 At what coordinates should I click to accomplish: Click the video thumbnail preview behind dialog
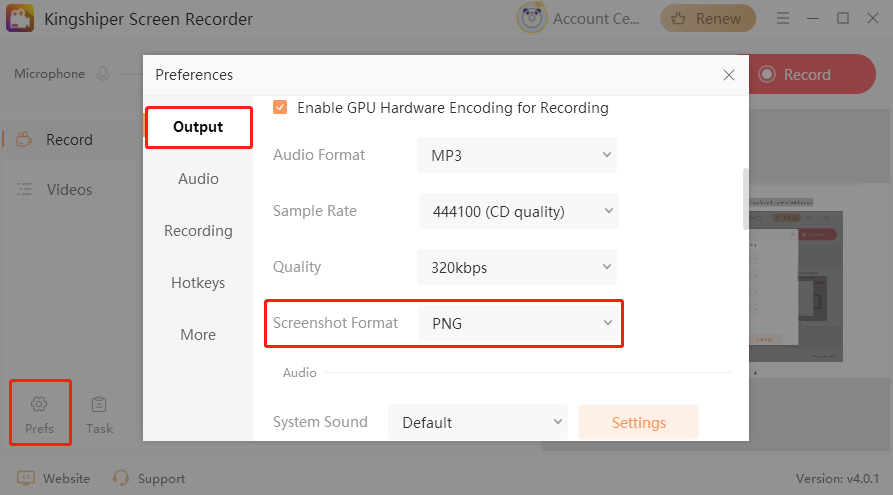[796, 286]
